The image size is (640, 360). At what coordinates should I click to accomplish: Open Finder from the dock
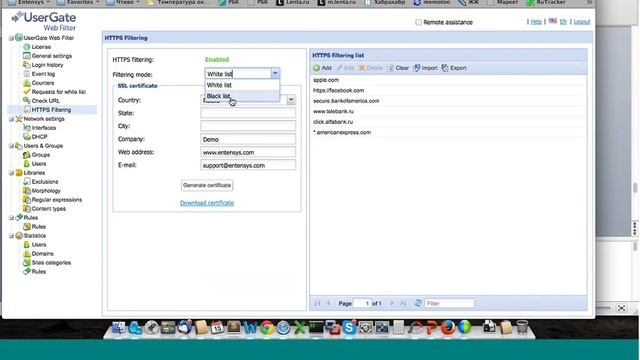(x=118, y=327)
